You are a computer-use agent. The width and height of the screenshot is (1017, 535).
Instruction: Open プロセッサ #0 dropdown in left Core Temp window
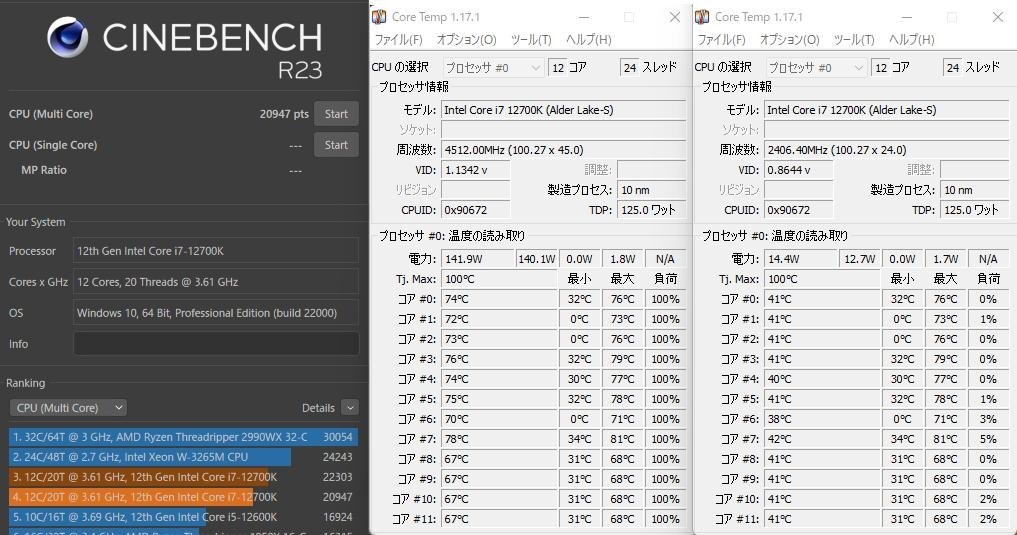(493, 67)
